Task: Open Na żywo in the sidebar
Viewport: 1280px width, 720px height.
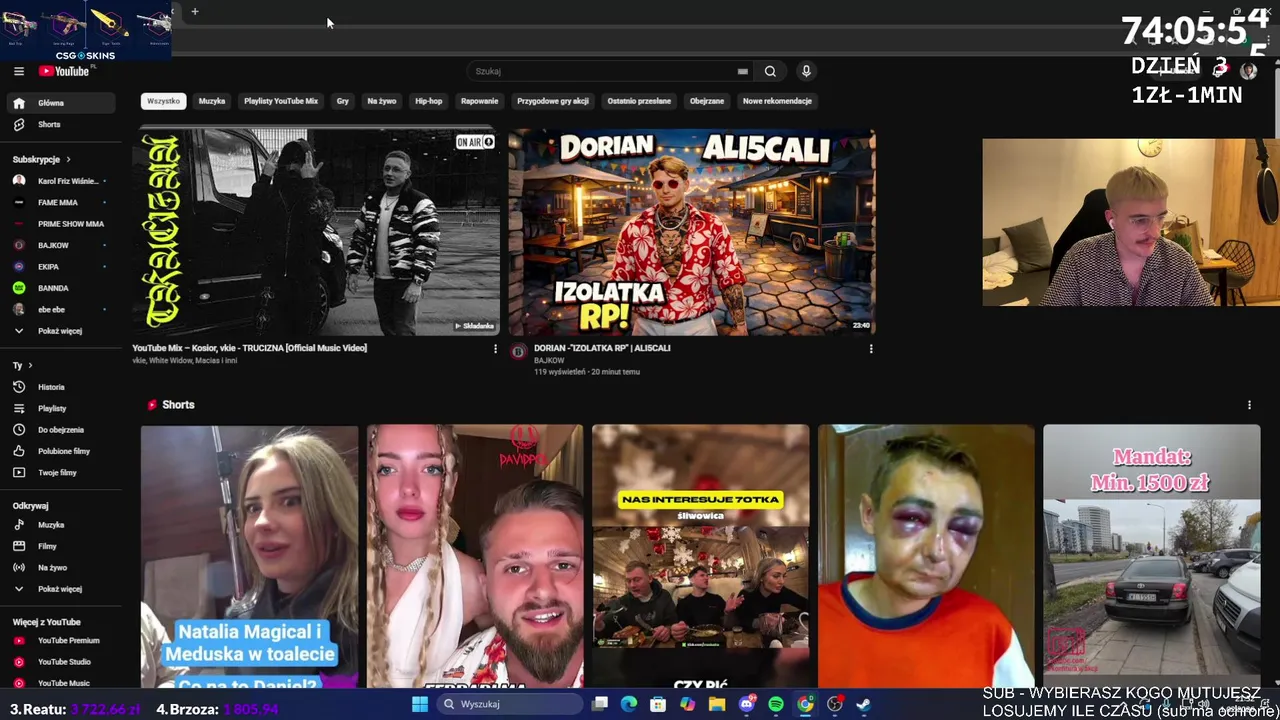Action: pos(62,567)
